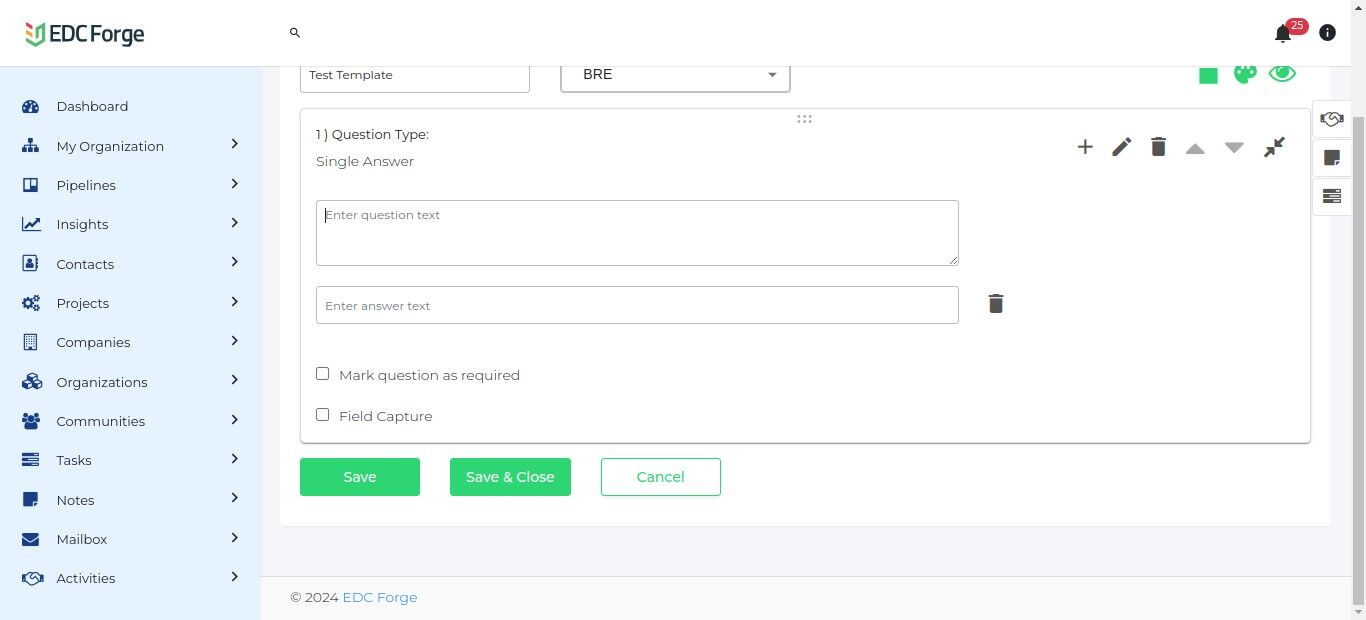Expand the Pipelines menu chevron

click(x=235, y=184)
